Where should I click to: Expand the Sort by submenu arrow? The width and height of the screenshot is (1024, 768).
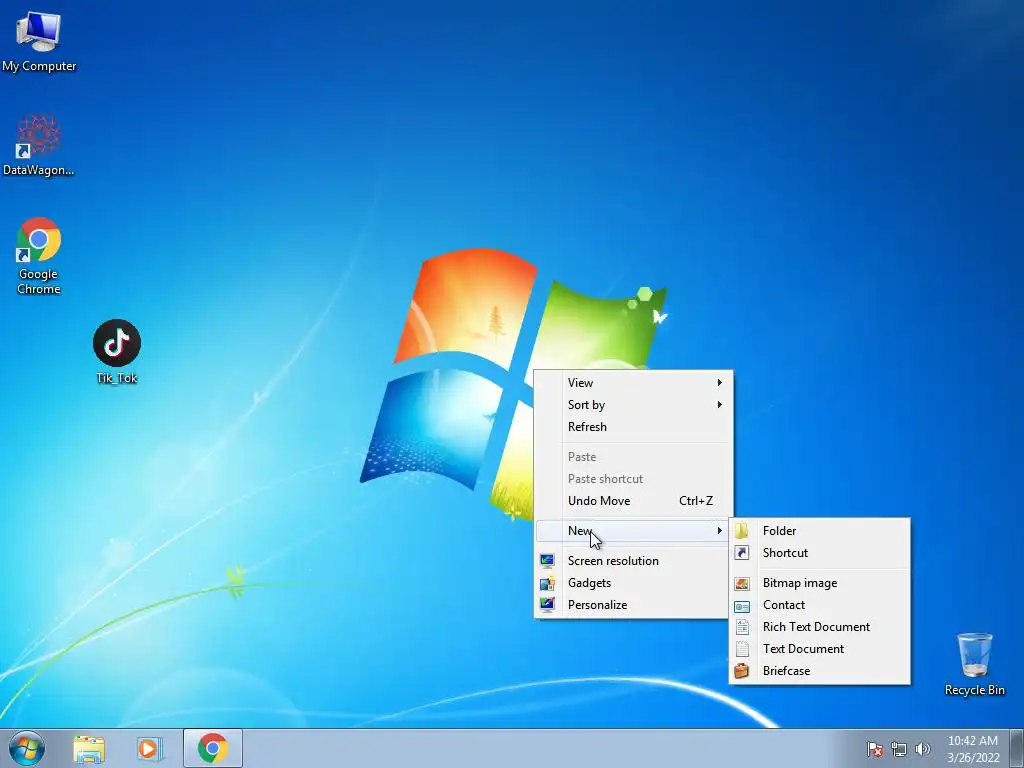tap(719, 404)
